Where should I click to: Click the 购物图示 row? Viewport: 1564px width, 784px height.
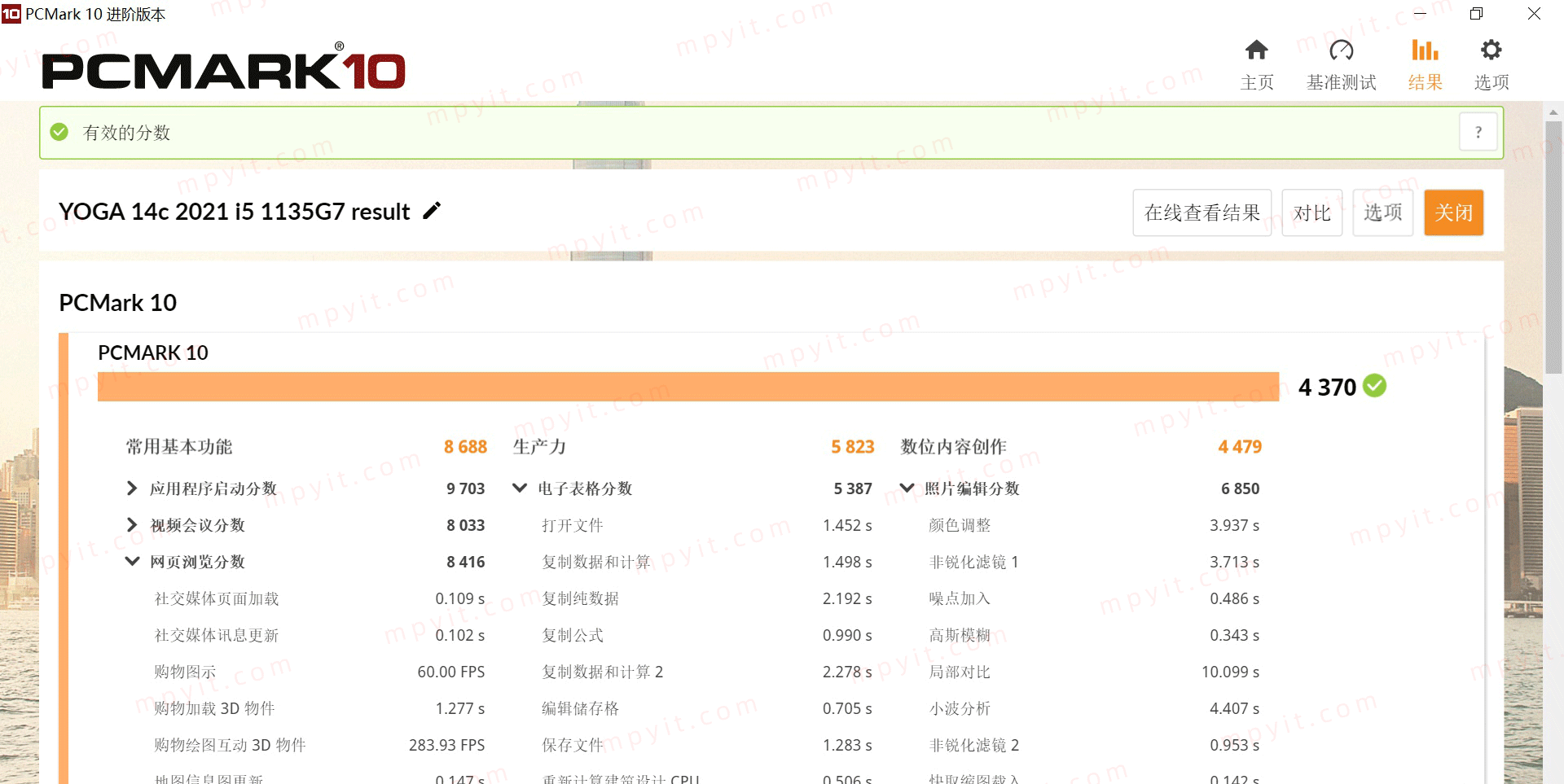click(x=319, y=672)
